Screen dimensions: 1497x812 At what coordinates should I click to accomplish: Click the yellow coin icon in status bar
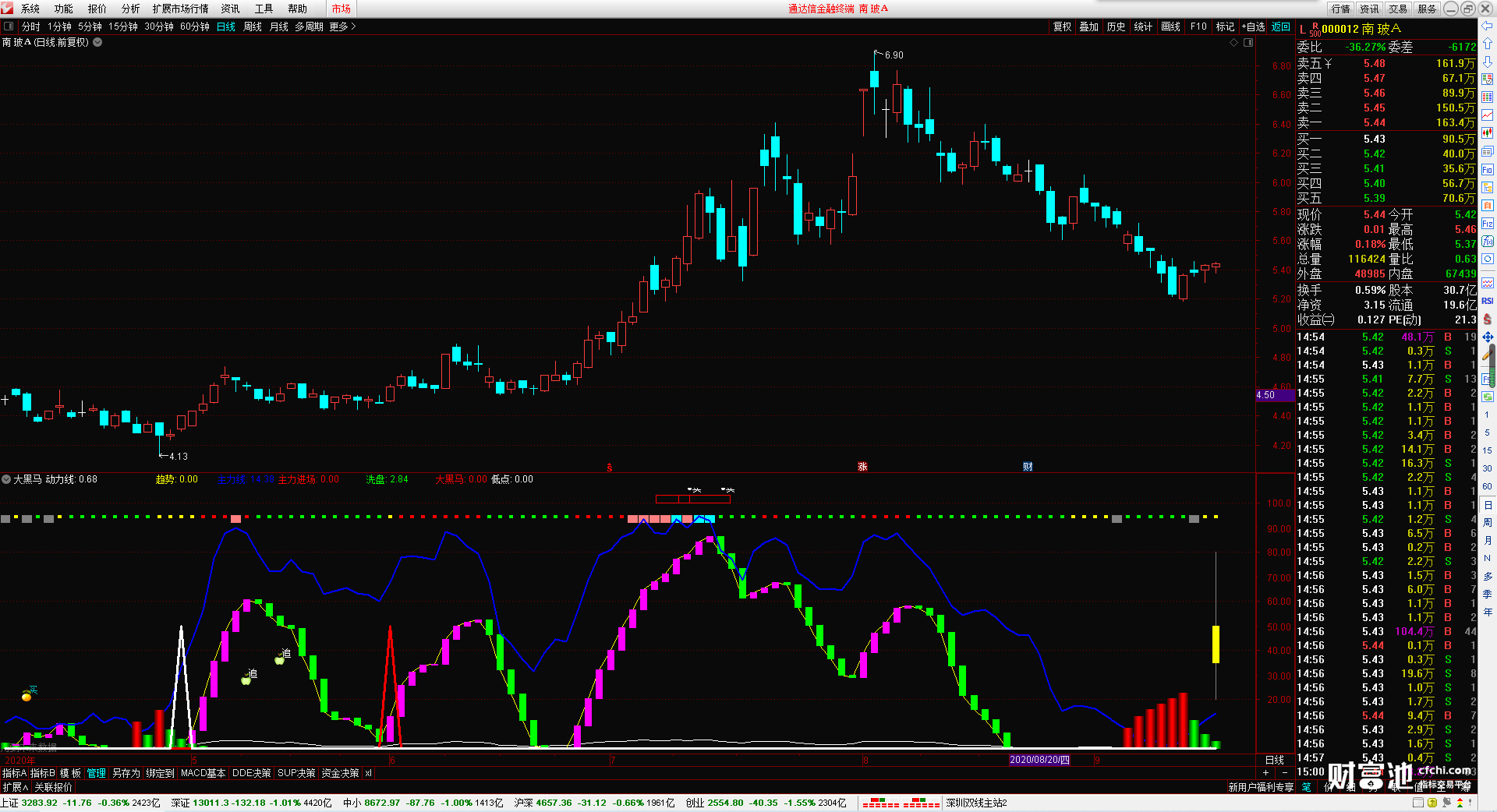[1432, 803]
